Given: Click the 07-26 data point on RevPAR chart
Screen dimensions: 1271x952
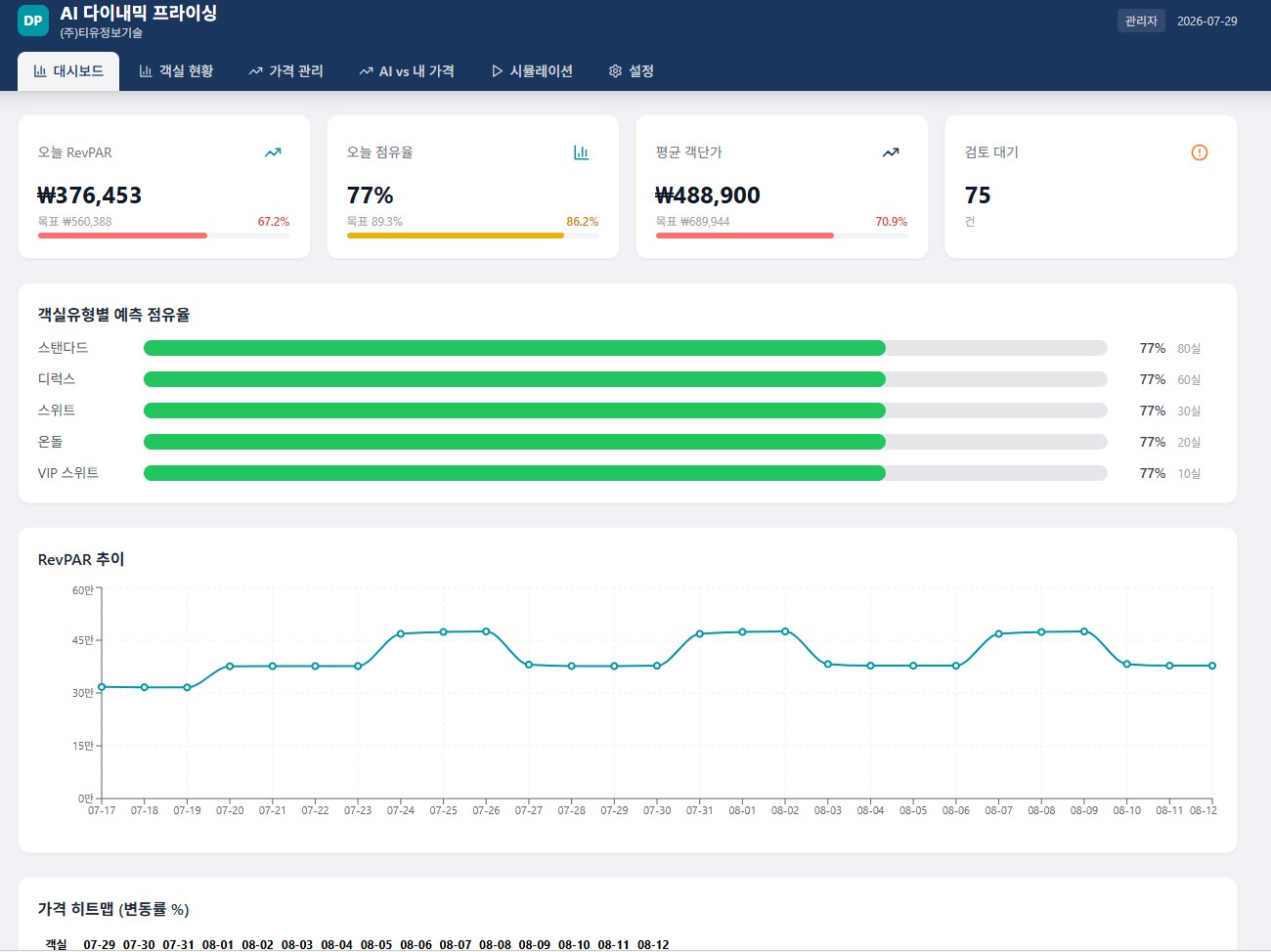Looking at the screenshot, I should pos(486,631).
